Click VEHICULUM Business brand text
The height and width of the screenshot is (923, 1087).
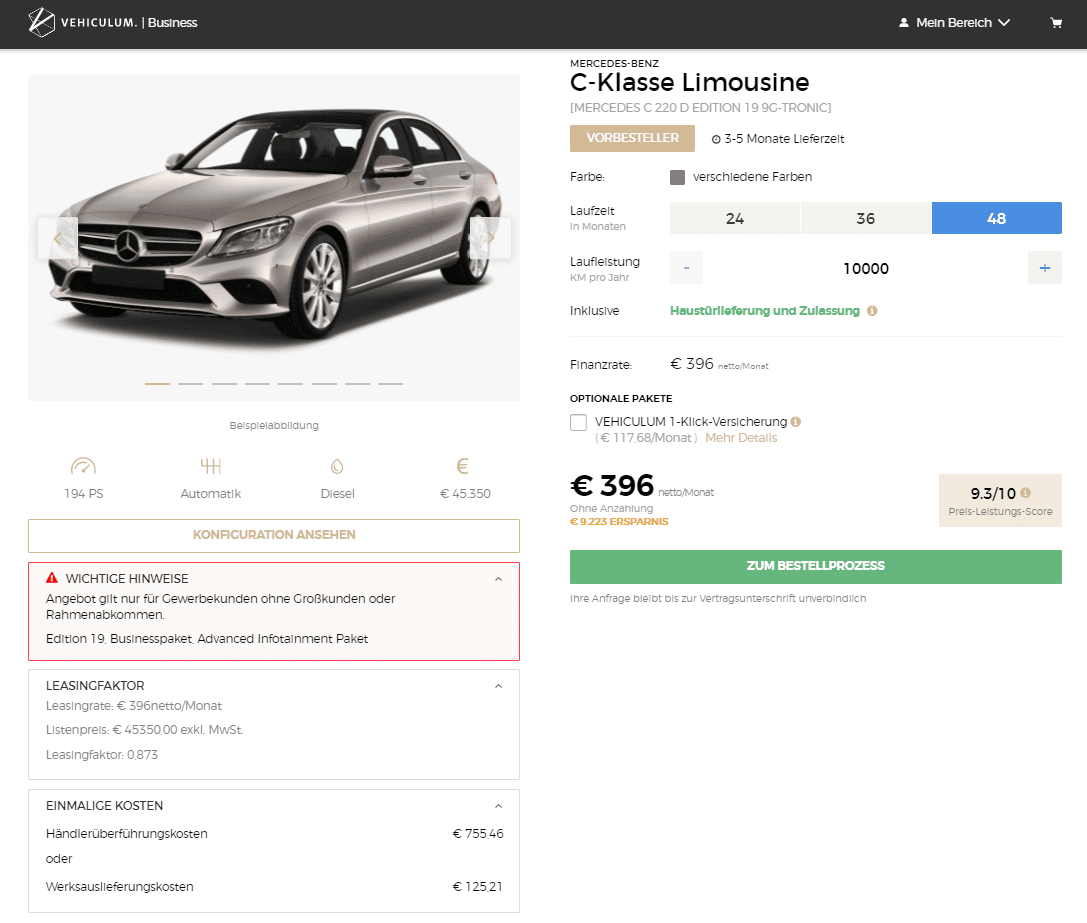coord(129,23)
